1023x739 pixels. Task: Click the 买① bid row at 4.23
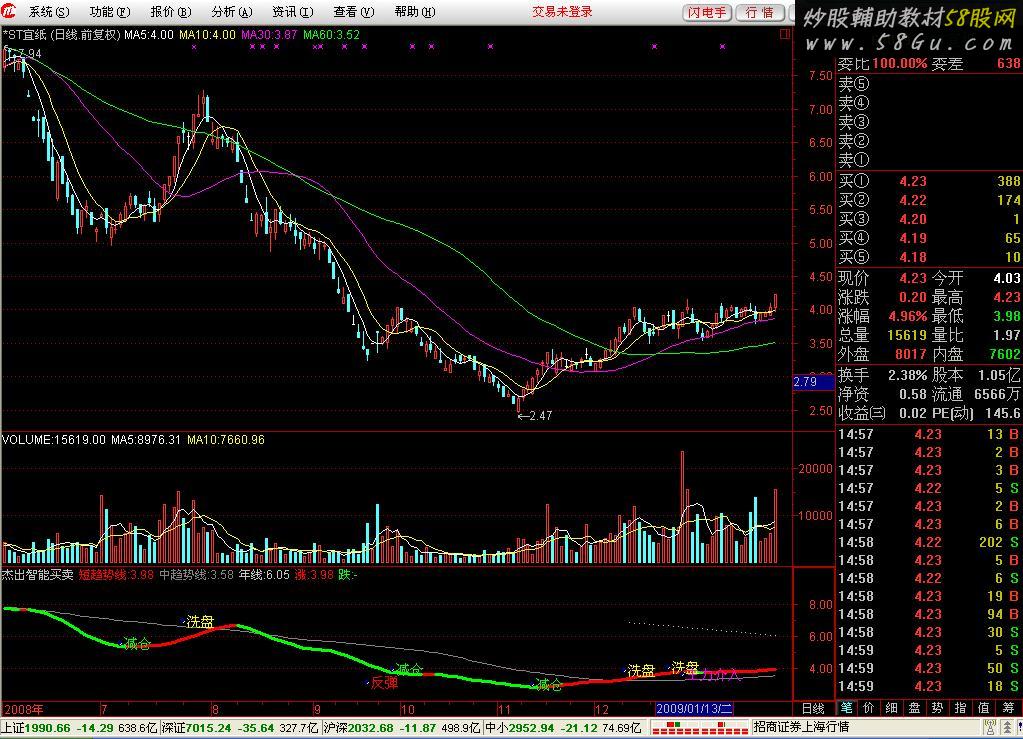929,181
